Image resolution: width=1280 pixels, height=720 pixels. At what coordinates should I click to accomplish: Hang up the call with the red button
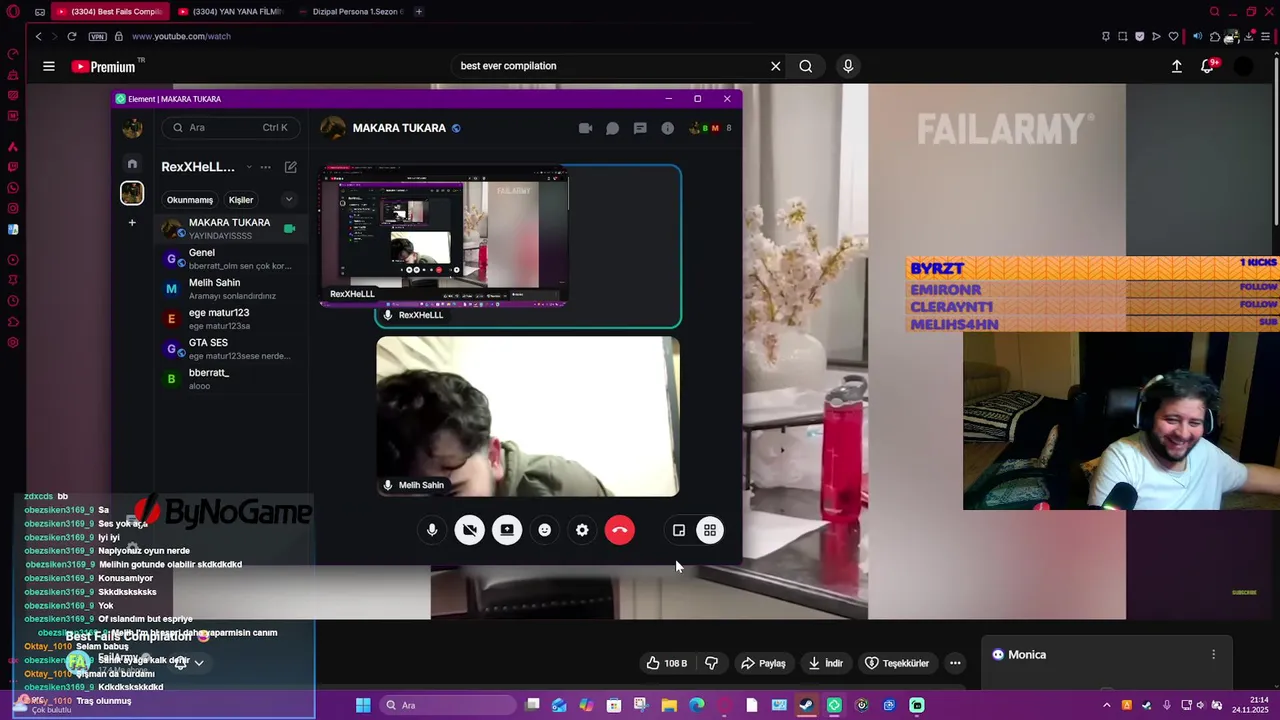tap(620, 530)
